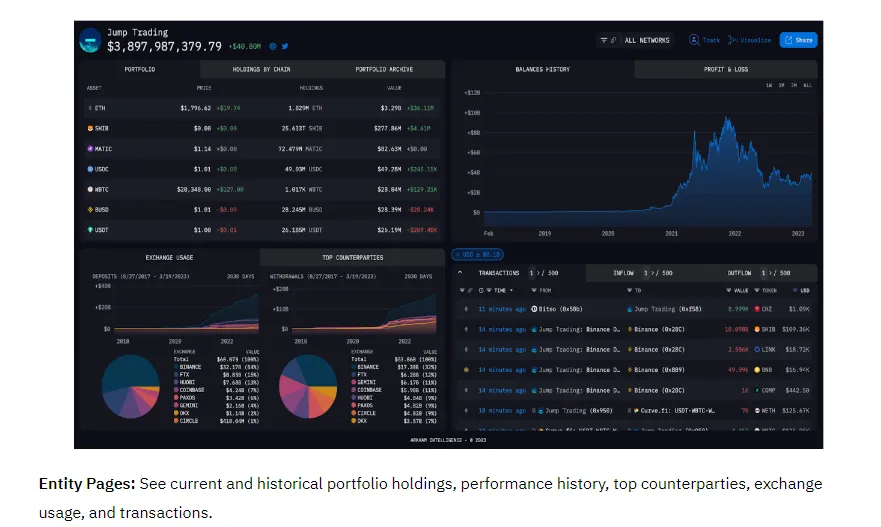Open the All Networks selector
The width and height of the screenshot is (881, 527).
coord(647,40)
